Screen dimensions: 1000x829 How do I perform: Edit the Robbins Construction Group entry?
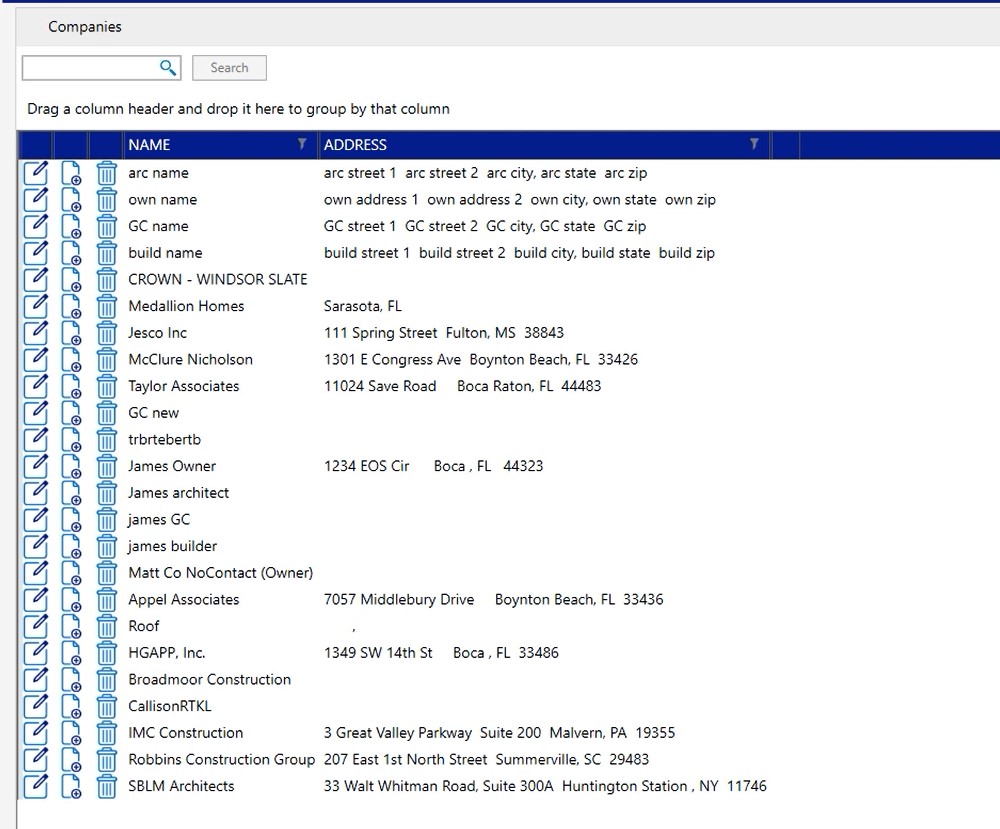pyautogui.click(x=35, y=760)
